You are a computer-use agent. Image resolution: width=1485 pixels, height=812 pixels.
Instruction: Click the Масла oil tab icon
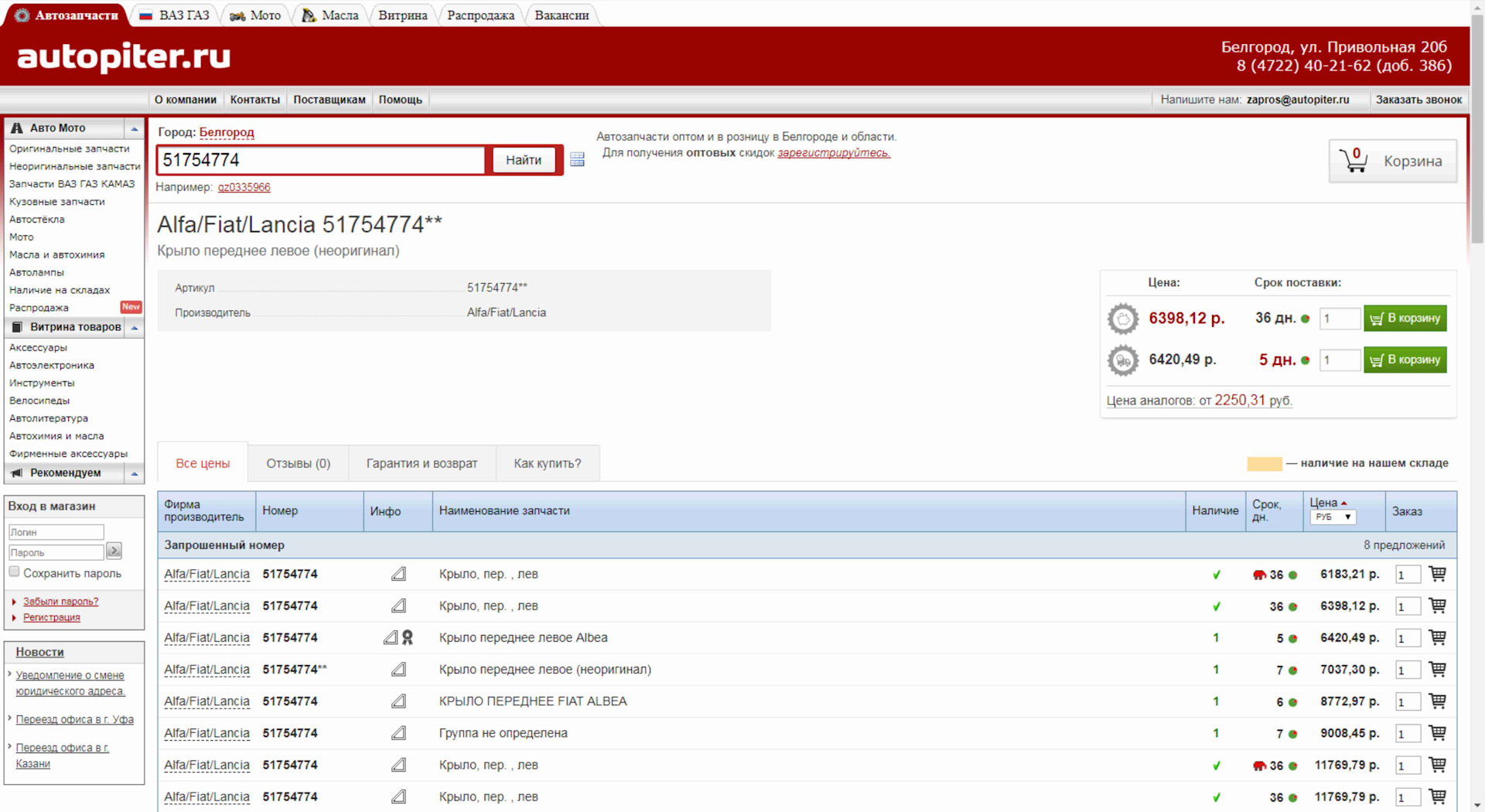(x=309, y=15)
